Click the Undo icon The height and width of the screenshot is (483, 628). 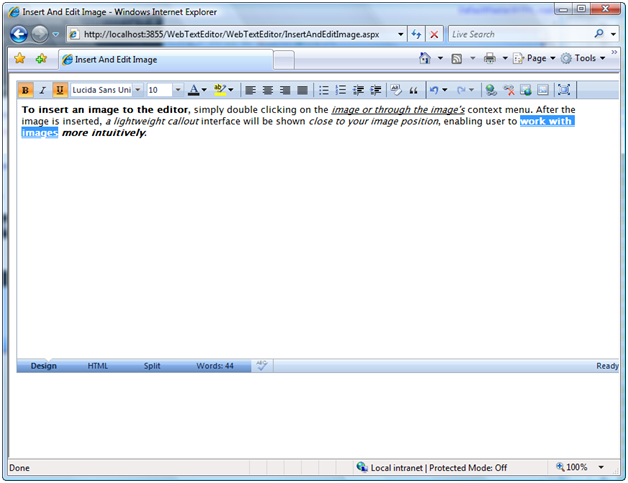click(434, 90)
